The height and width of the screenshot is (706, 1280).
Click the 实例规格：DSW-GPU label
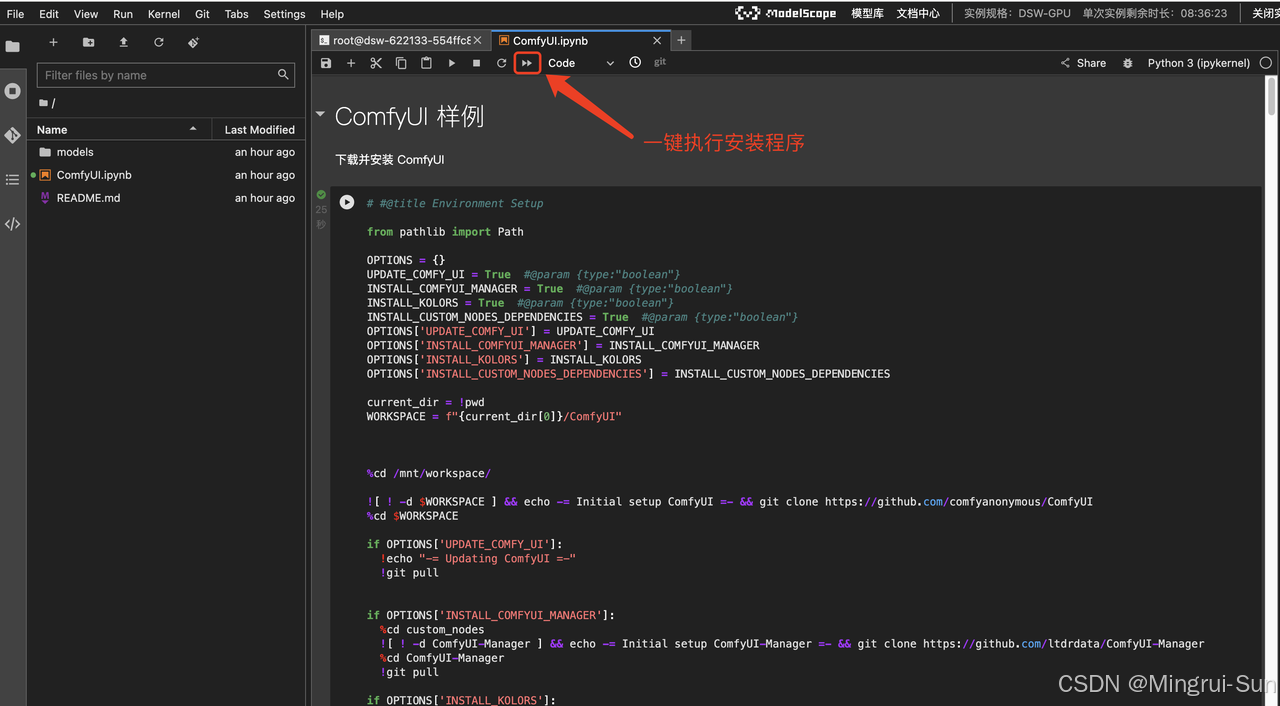(1015, 13)
